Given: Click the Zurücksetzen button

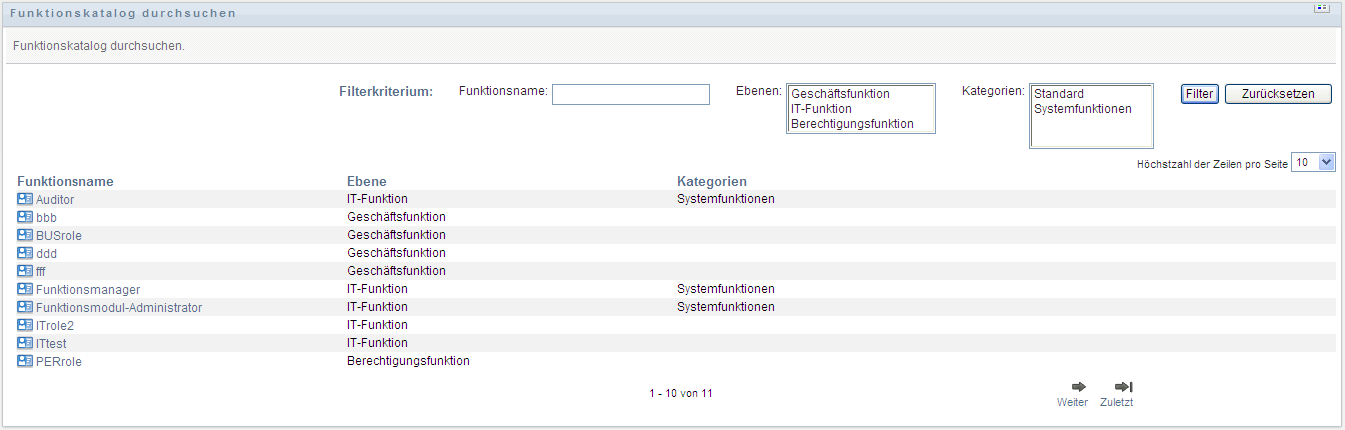Looking at the screenshot, I should (x=1278, y=94).
